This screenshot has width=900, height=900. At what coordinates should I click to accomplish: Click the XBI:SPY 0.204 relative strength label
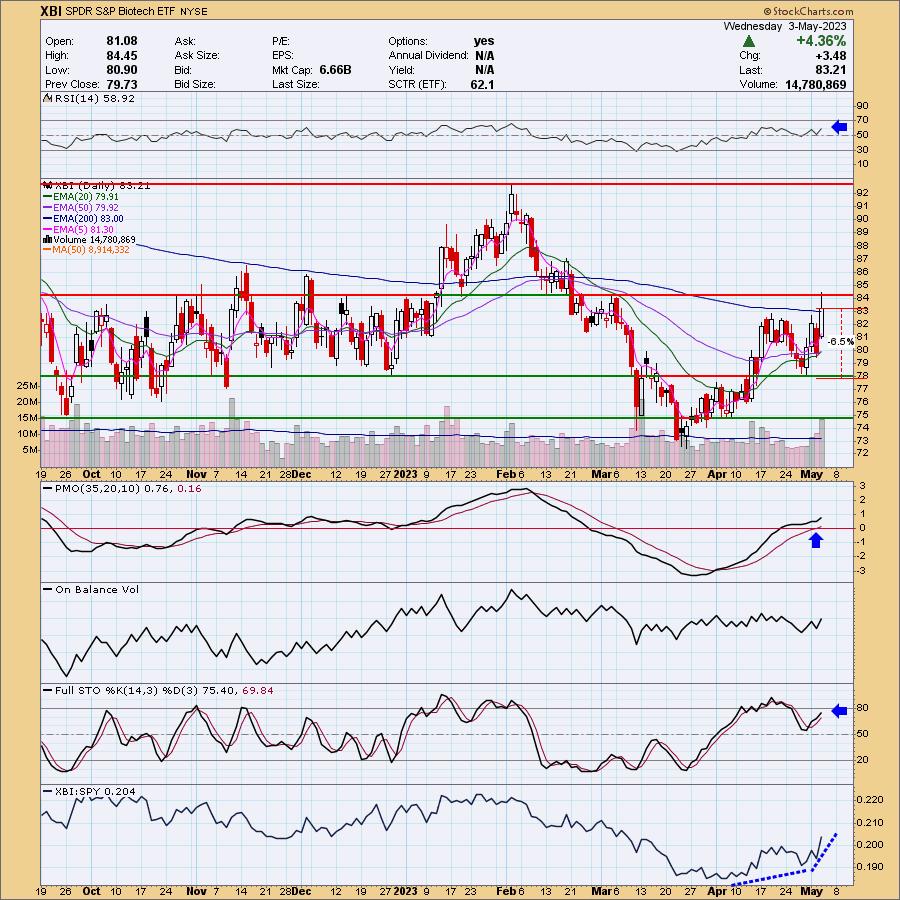point(90,792)
